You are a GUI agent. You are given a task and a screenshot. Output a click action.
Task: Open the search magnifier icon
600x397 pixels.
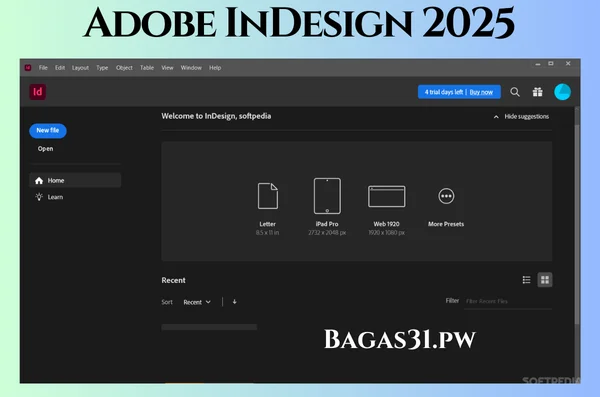515,92
